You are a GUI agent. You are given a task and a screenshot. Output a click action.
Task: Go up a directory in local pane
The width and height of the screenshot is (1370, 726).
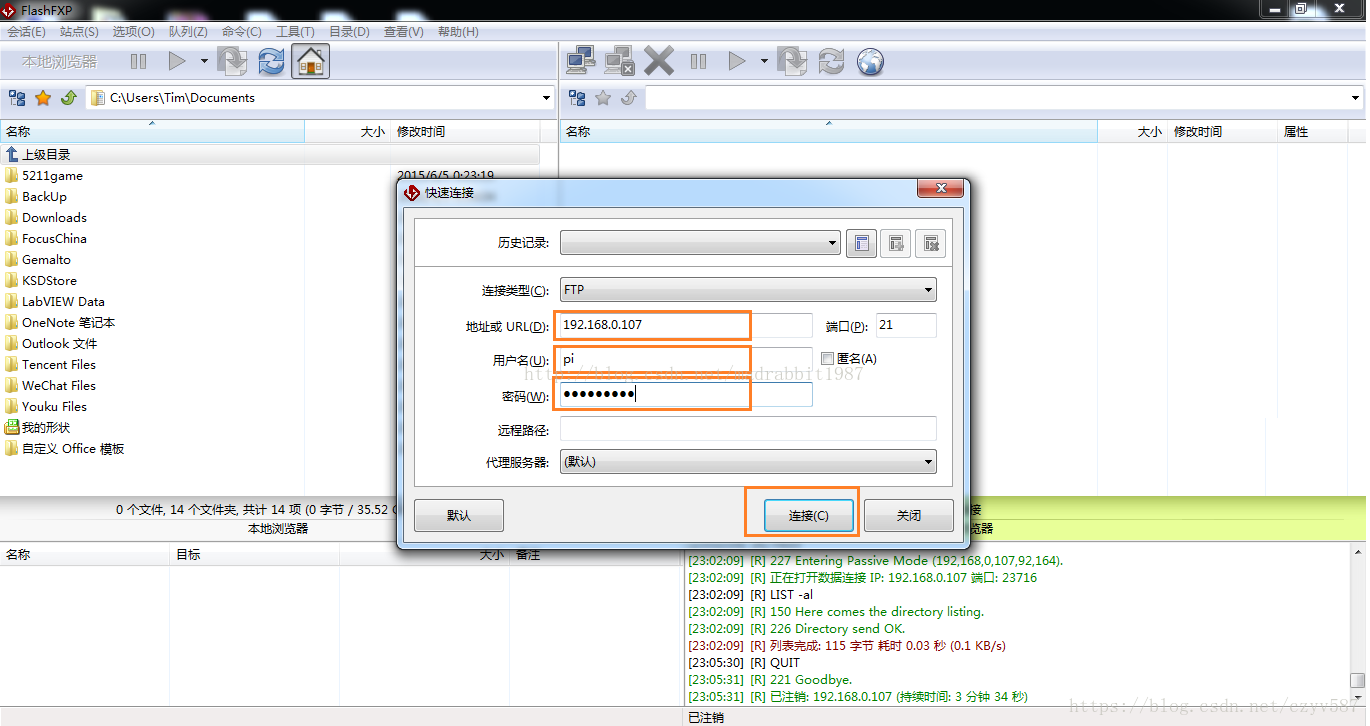click(x=69, y=98)
